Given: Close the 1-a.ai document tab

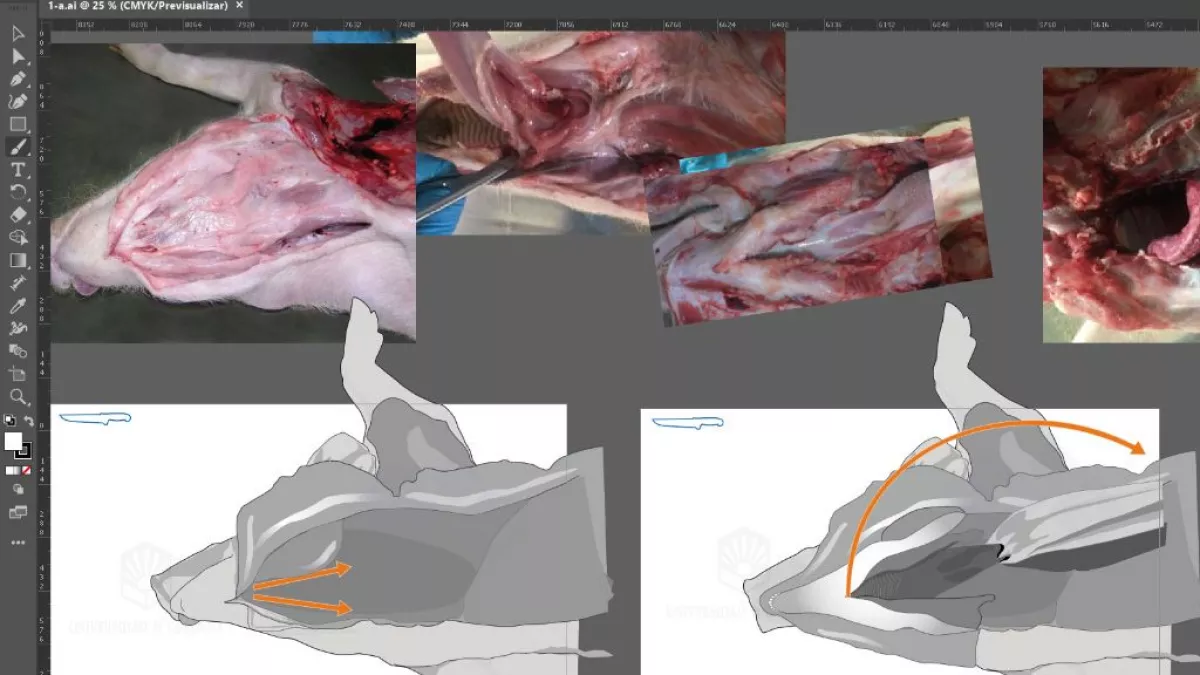Looking at the screenshot, I should pos(239,6).
